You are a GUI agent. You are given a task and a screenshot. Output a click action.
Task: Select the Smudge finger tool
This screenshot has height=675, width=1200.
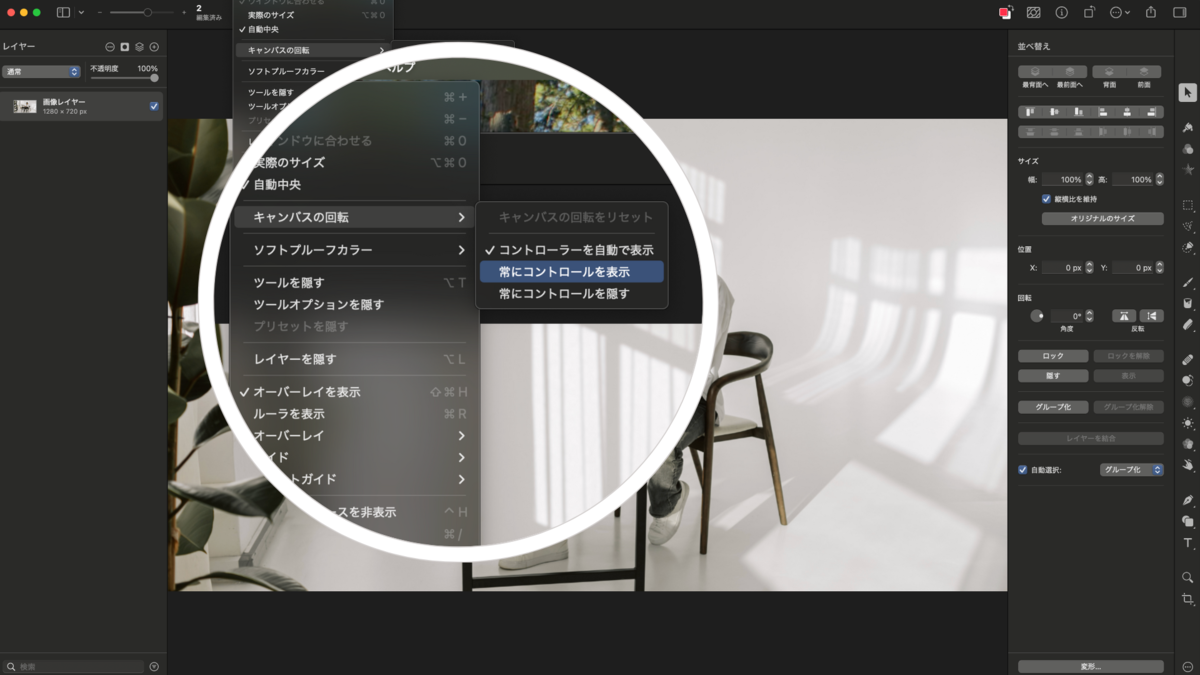click(x=1187, y=465)
